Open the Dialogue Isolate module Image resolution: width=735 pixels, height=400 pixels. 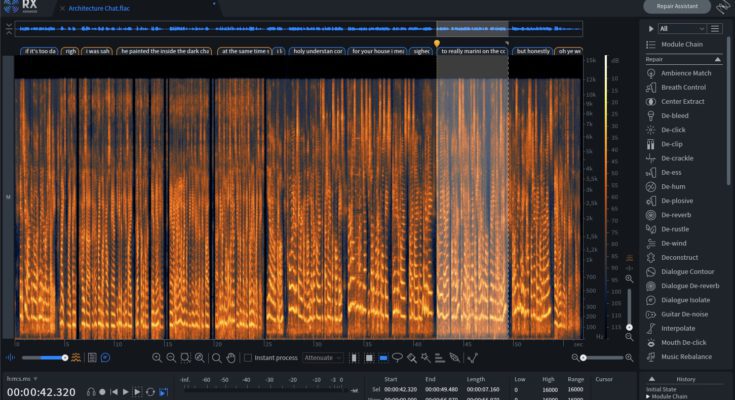684,299
